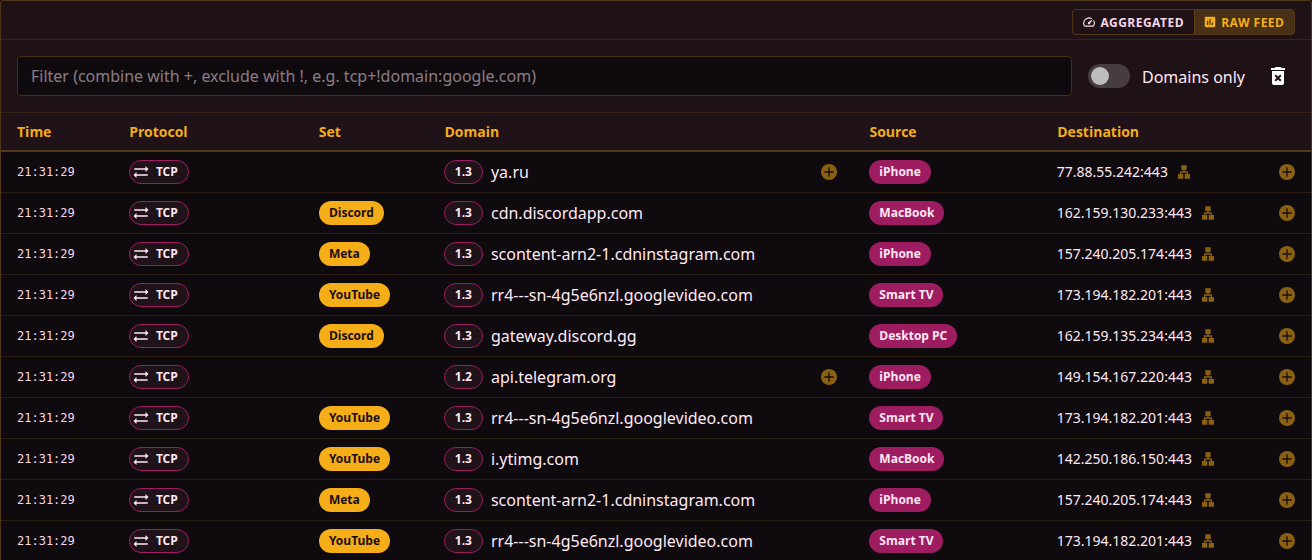Switch to the Aggregated view tab

pyautogui.click(x=1133, y=22)
